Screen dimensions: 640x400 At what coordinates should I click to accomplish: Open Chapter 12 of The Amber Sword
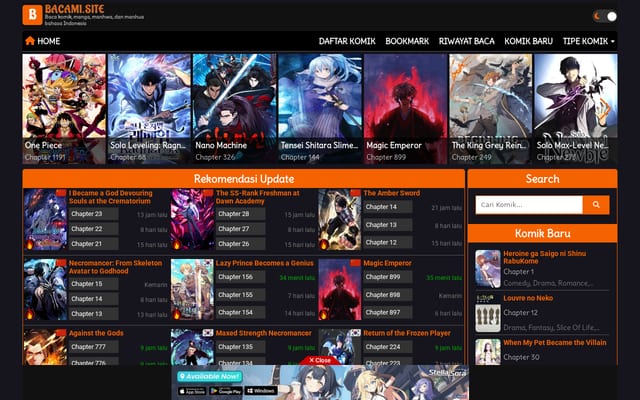coord(388,242)
